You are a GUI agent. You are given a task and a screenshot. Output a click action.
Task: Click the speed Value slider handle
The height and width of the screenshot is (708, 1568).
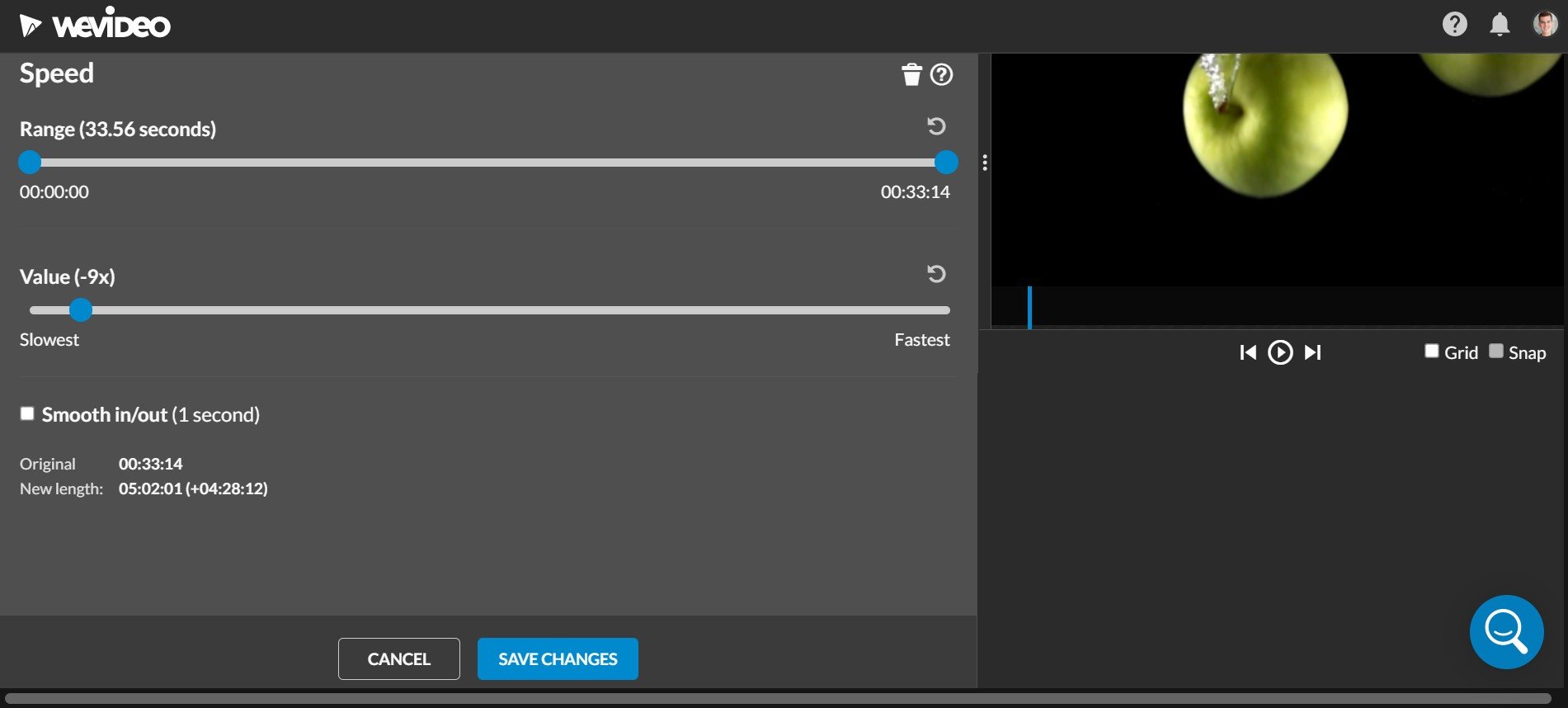[x=81, y=310]
